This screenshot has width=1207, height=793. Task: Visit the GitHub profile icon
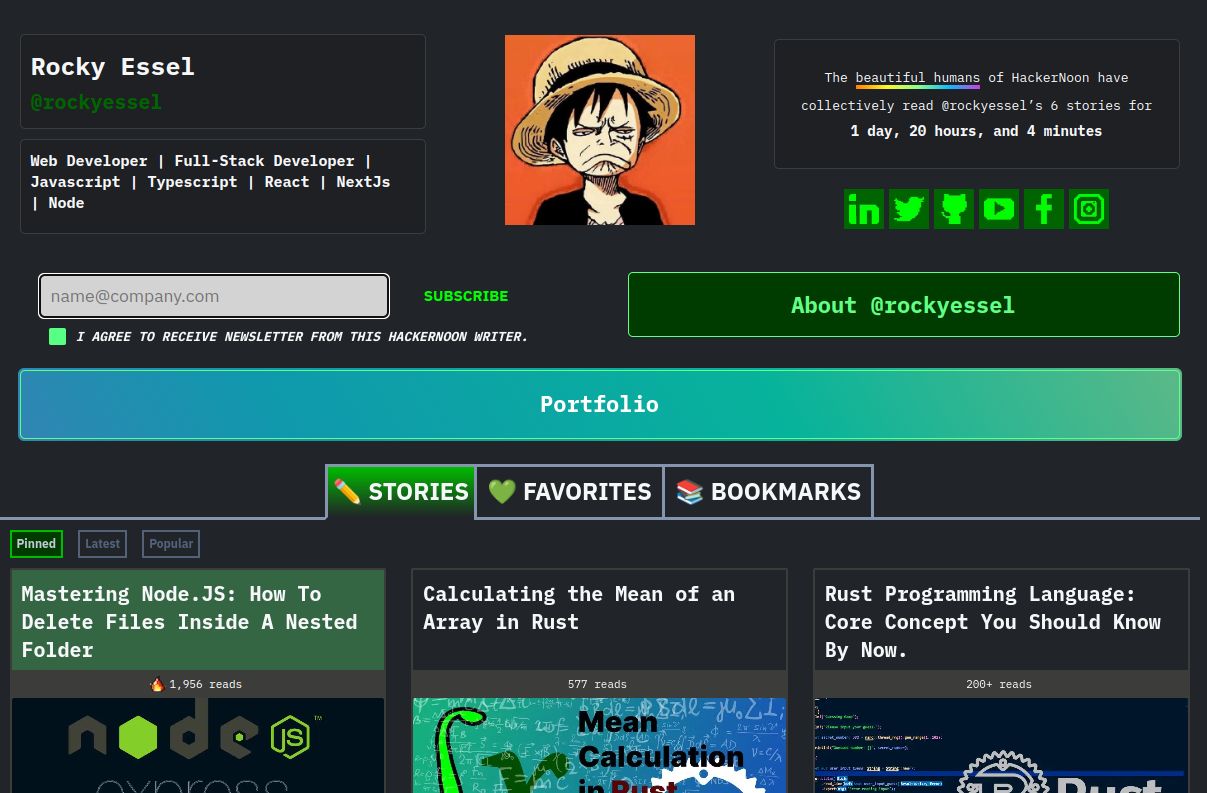[x=953, y=209]
